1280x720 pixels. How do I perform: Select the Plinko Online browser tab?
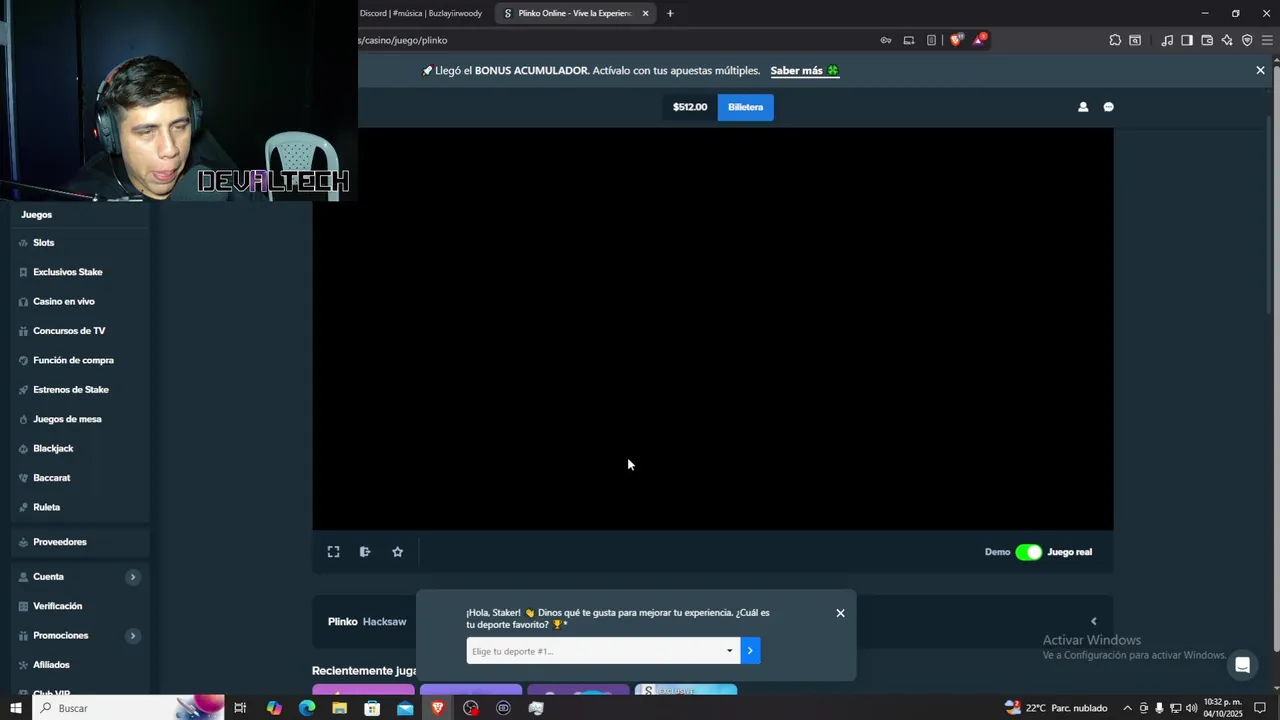(x=576, y=13)
